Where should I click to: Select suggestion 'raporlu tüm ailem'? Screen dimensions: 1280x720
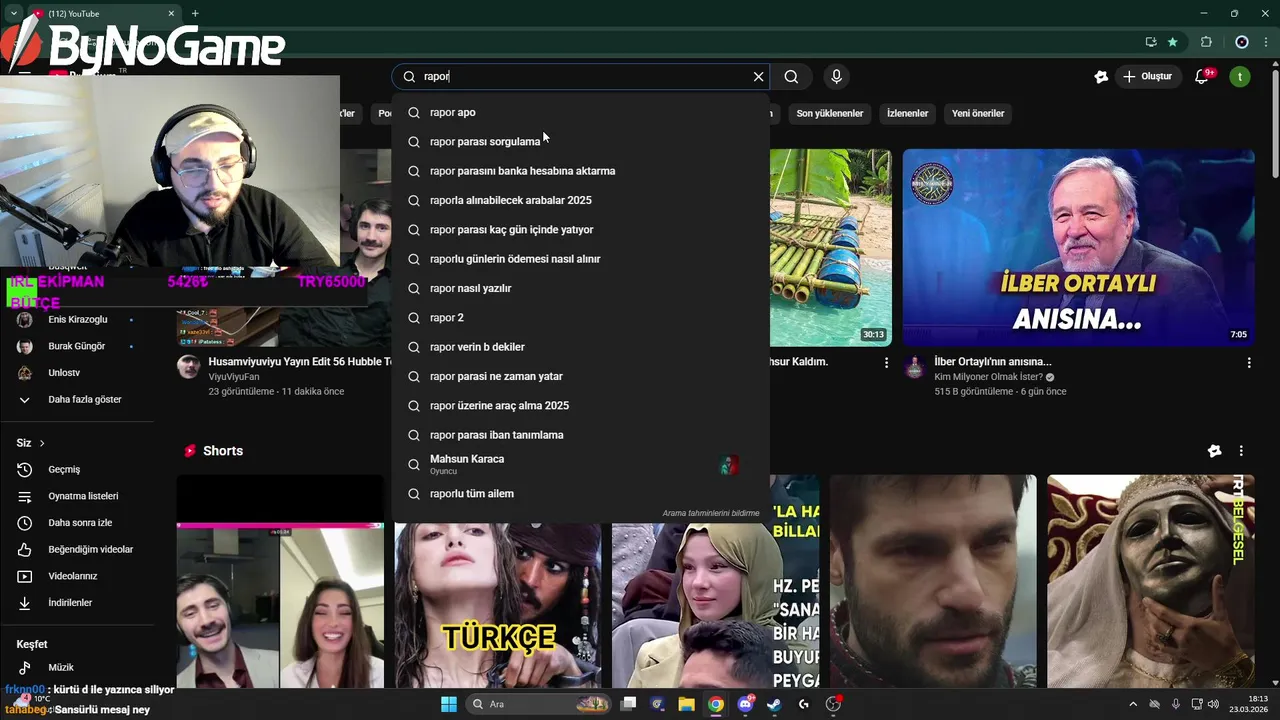581,494
